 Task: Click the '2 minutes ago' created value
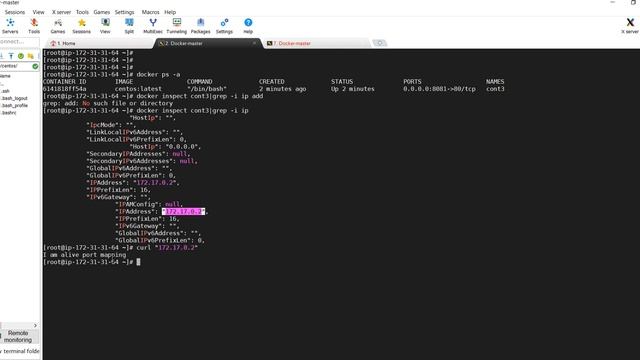pos(282,89)
